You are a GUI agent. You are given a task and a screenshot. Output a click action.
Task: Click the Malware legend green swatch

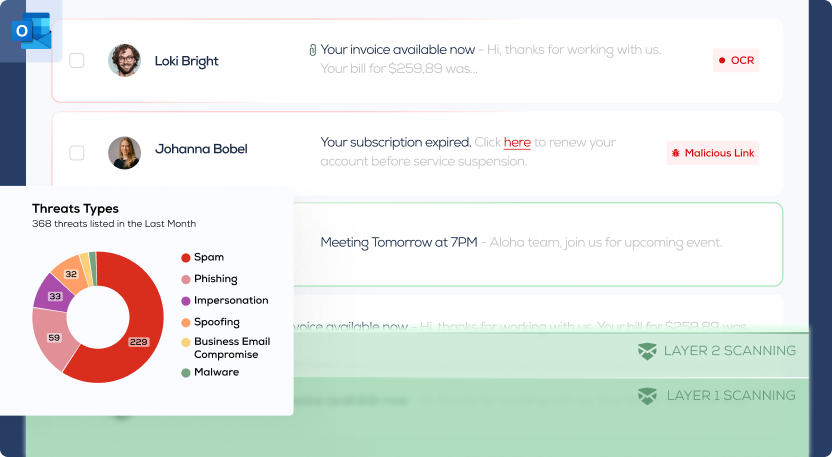pos(186,373)
